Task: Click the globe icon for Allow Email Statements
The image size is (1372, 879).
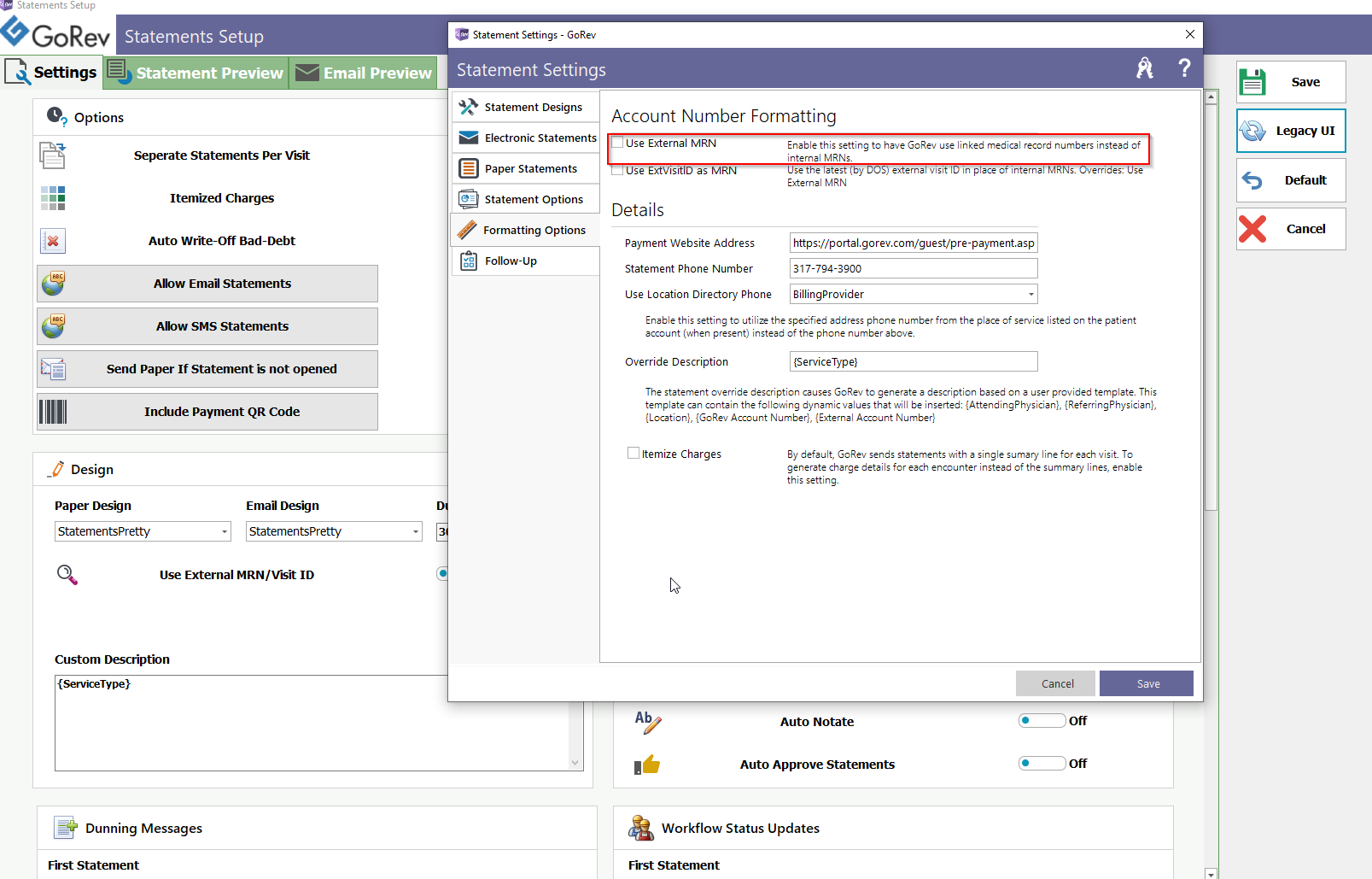Action: pyautogui.click(x=53, y=284)
